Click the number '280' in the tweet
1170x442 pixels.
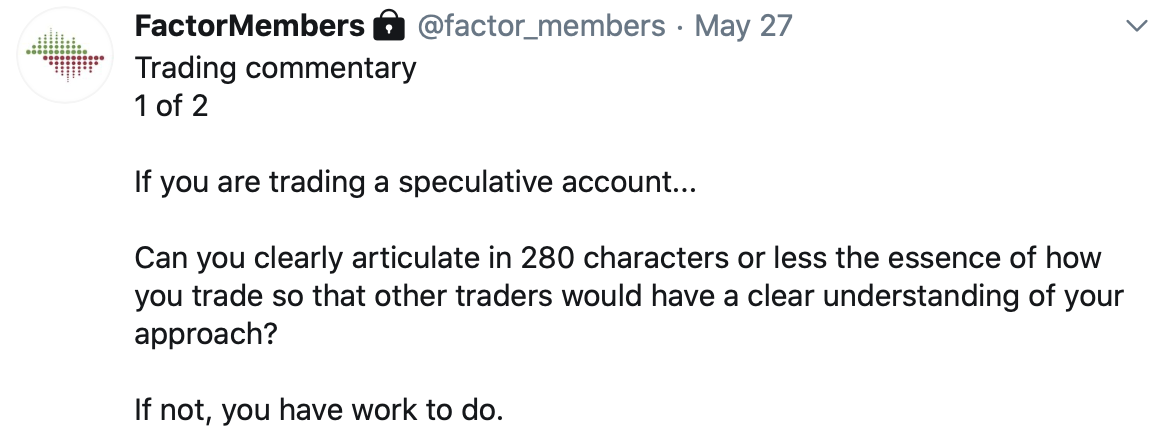547,258
